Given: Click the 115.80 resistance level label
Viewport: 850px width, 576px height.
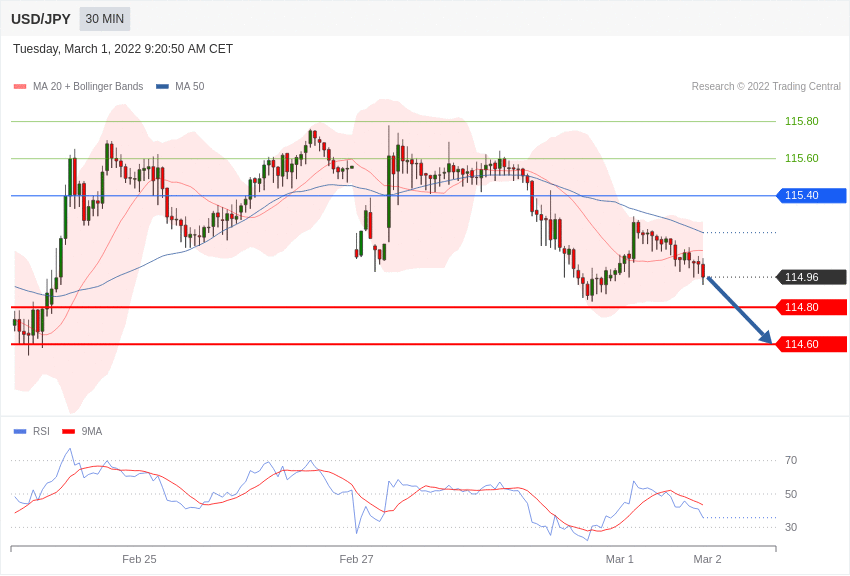Looking at the screenshot, I should [x=802, y=121].
